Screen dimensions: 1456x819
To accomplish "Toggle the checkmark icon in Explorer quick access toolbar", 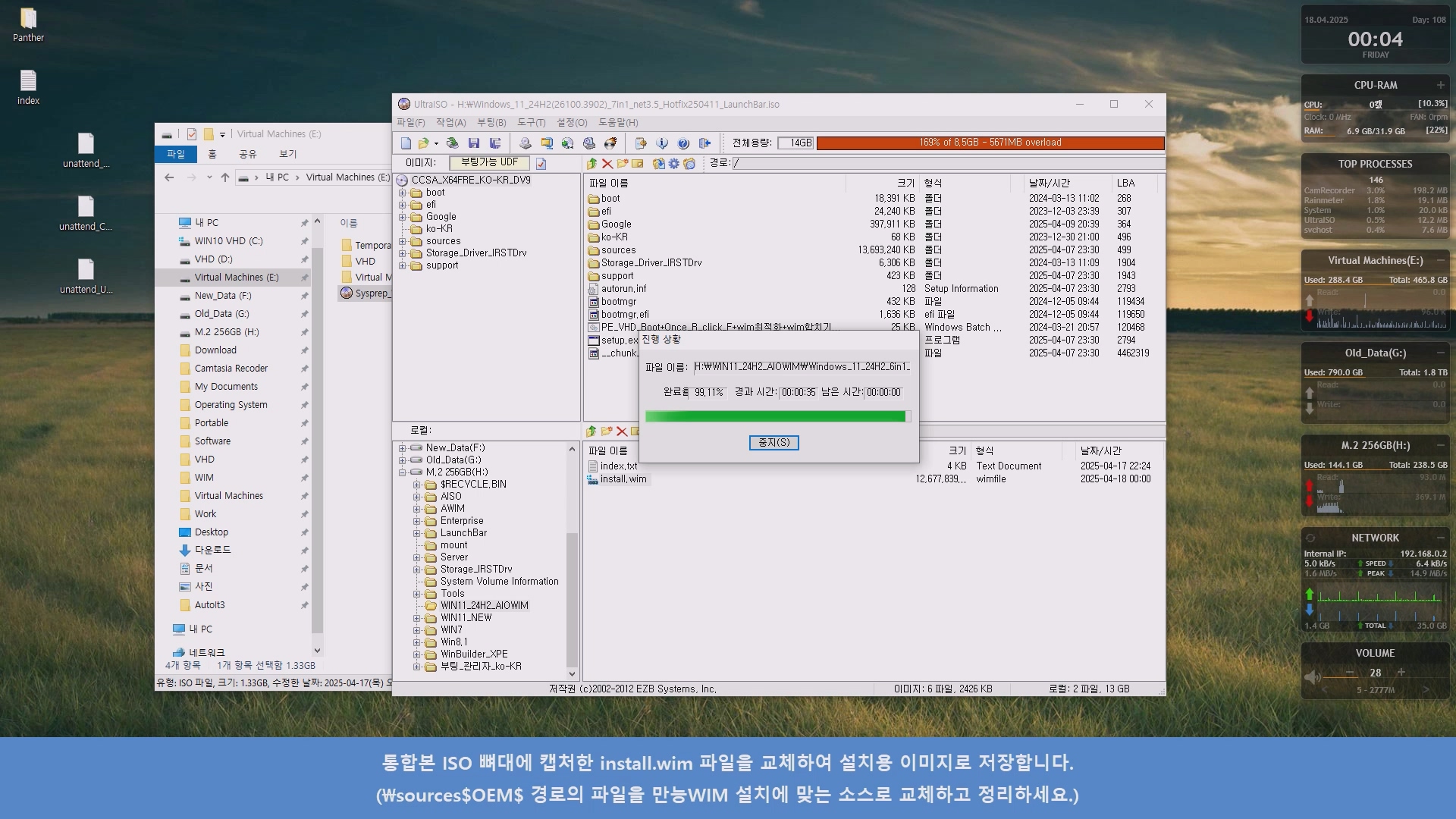I will coord(191,134).
